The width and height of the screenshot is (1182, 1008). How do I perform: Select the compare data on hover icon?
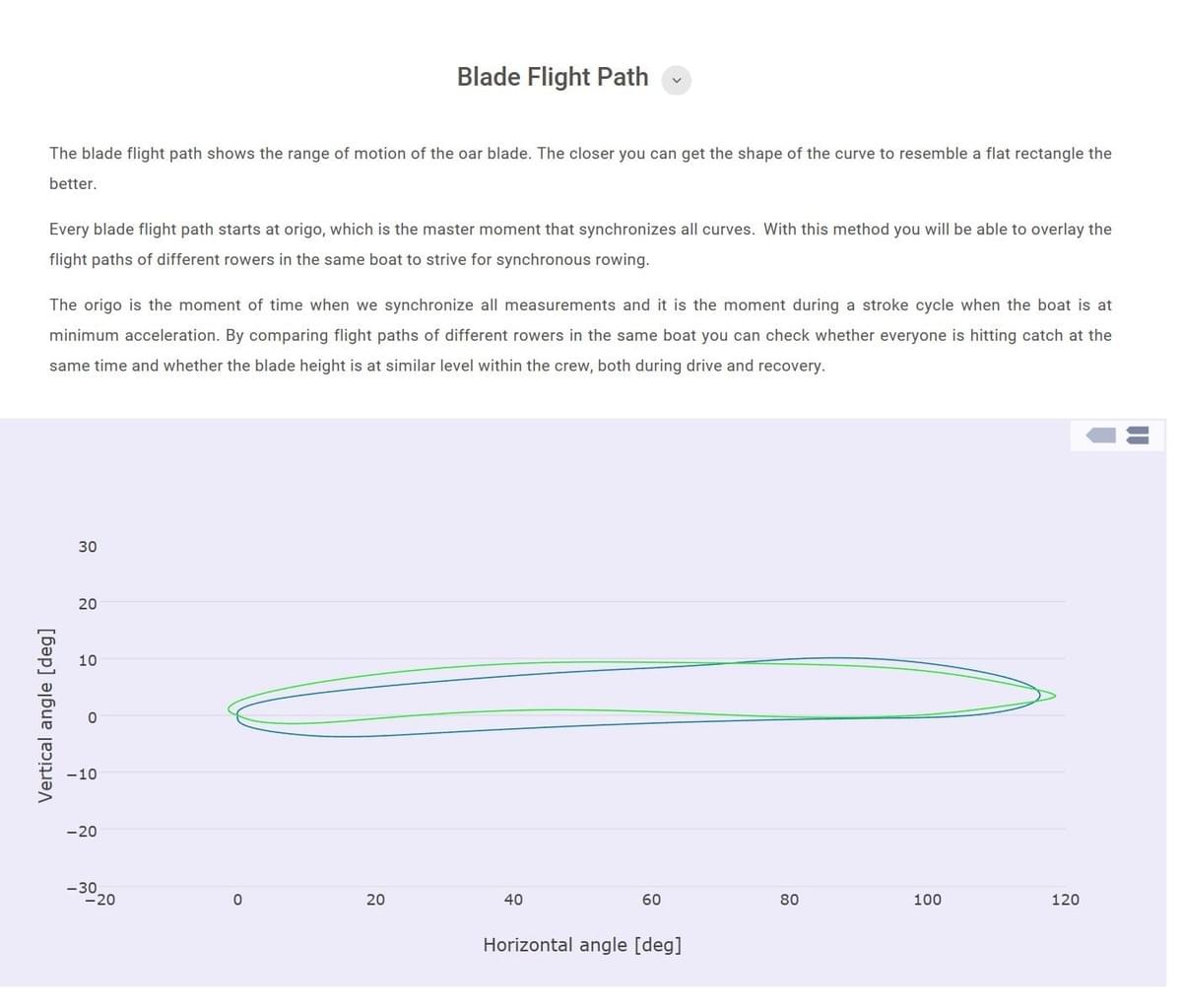1138,435
